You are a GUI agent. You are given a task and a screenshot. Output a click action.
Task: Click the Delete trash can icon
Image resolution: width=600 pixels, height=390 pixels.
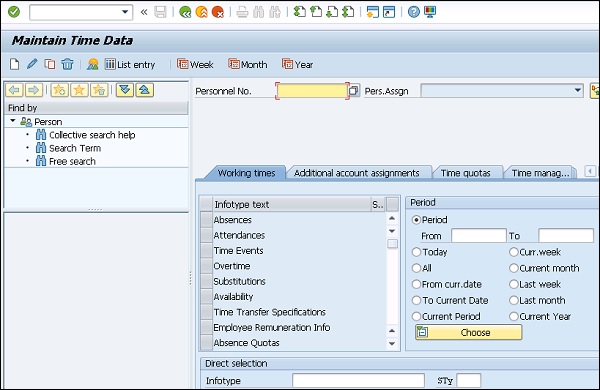click(67, 64)
